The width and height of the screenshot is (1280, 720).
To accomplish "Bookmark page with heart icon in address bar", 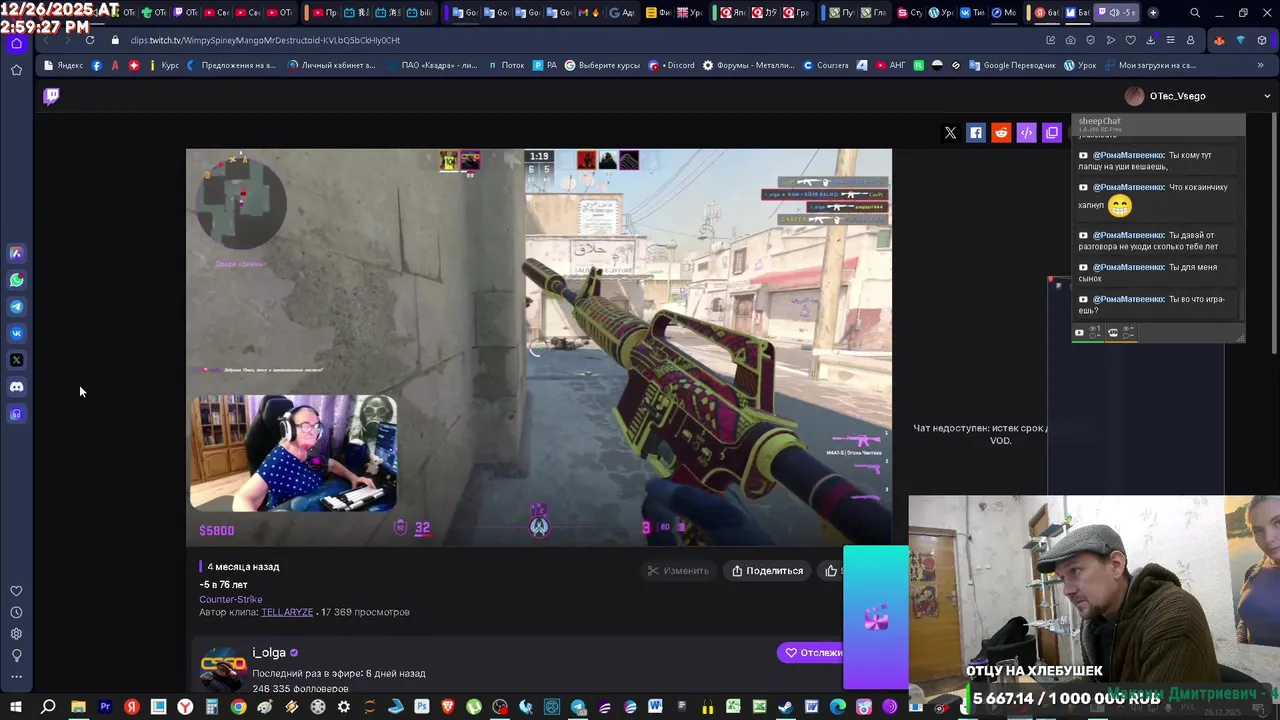I will (x=1130, y=40).
